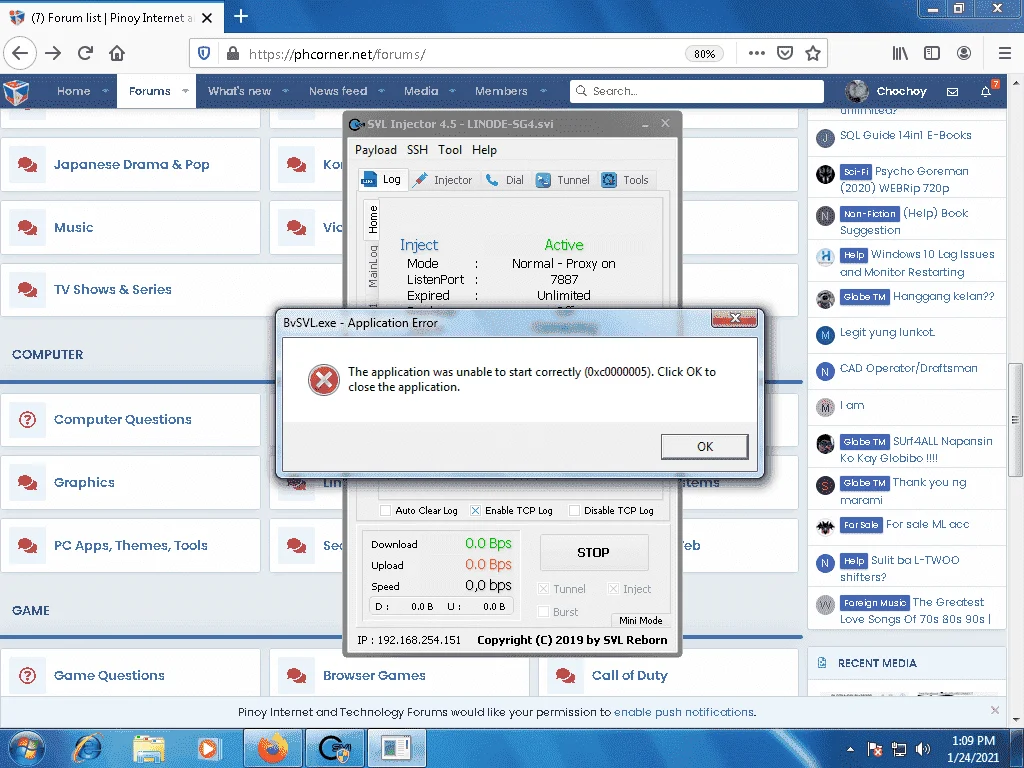The image size is (1024, 768).
Task: Dismiss the push notification permission bar
Action: tap(995, 711)
